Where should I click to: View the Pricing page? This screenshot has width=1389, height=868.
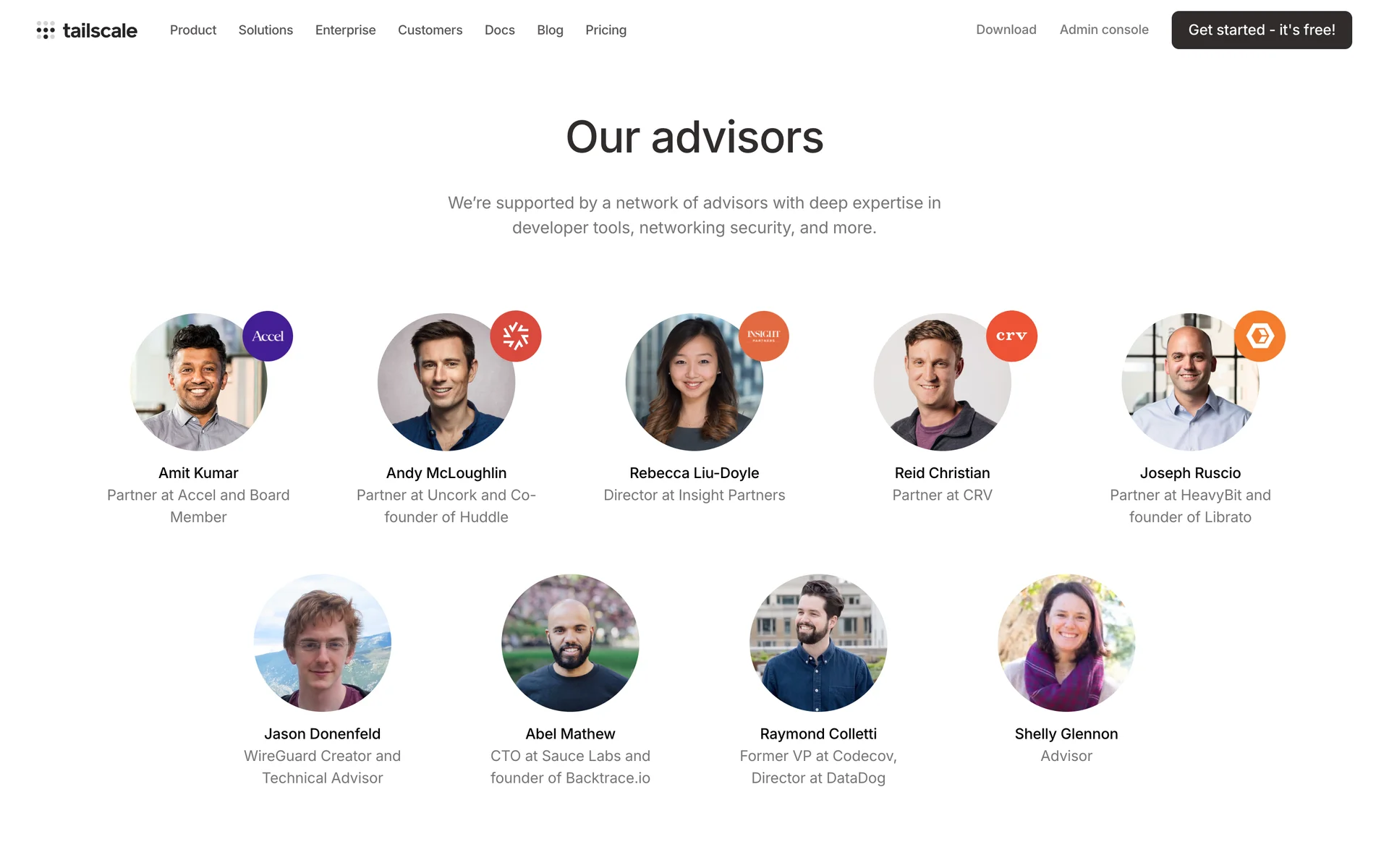point(606,30)
